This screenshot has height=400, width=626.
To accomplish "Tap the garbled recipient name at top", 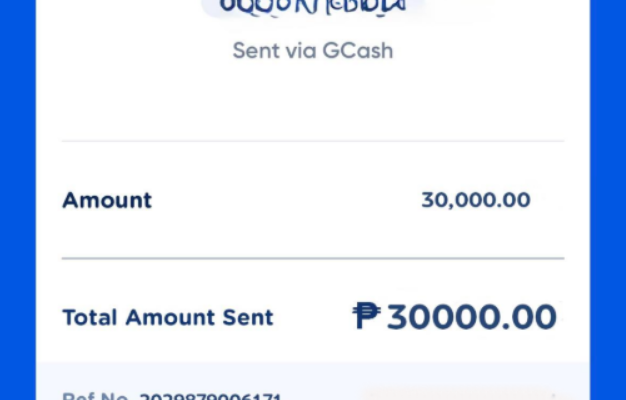I will point(313,7).
